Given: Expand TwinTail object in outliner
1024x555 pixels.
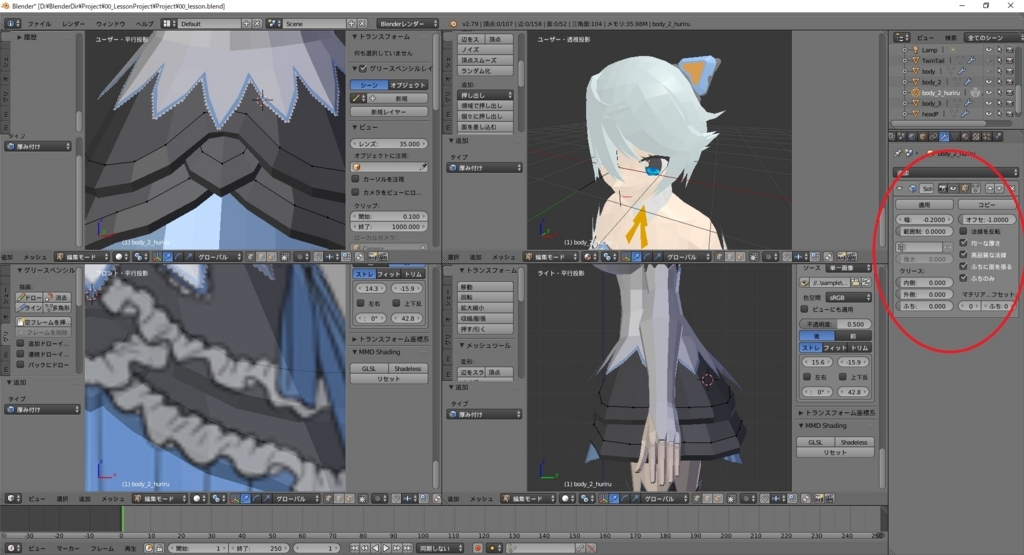Looking at the screenshot, I should click(x=904, y=60).
